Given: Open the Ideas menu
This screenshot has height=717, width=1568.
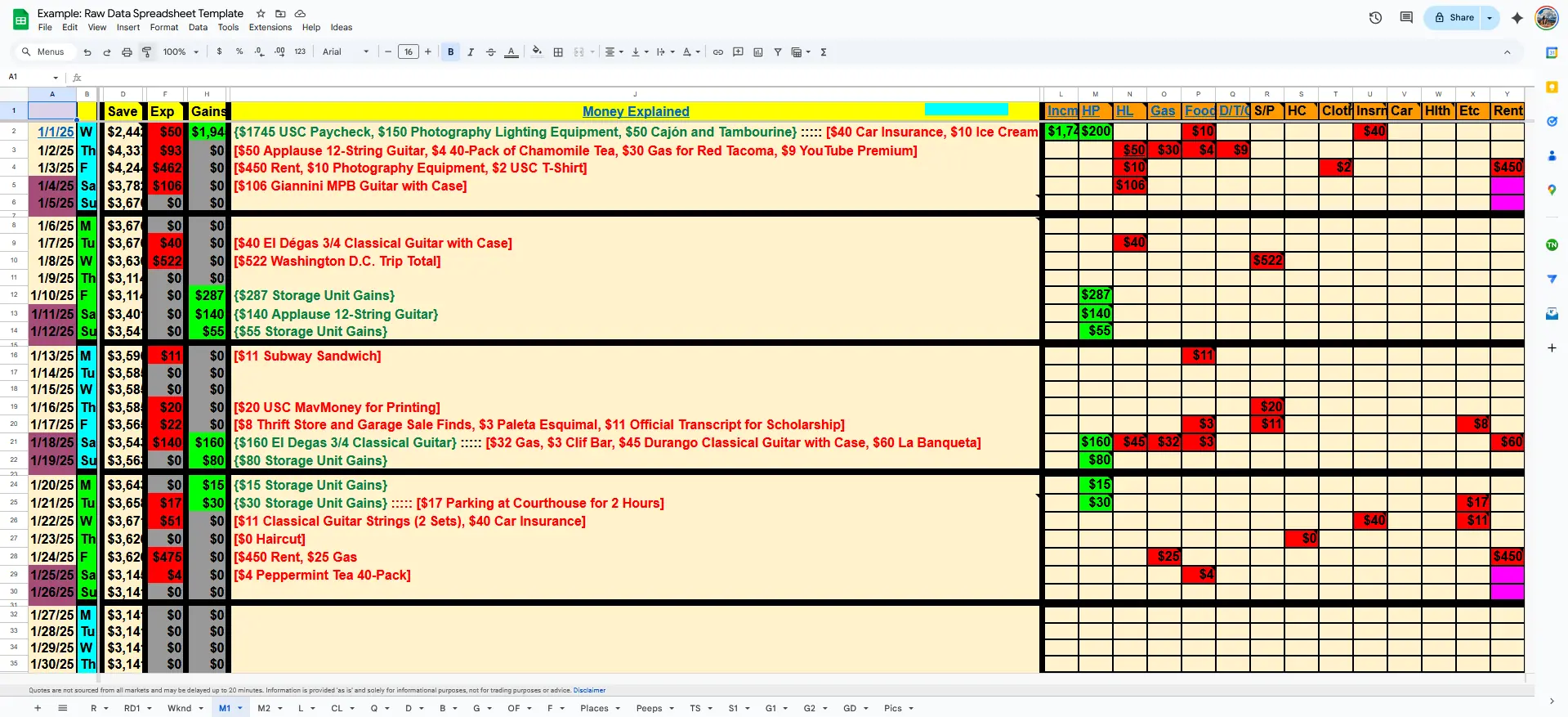Looking at the screenshot, I should (x=342, y=27).
